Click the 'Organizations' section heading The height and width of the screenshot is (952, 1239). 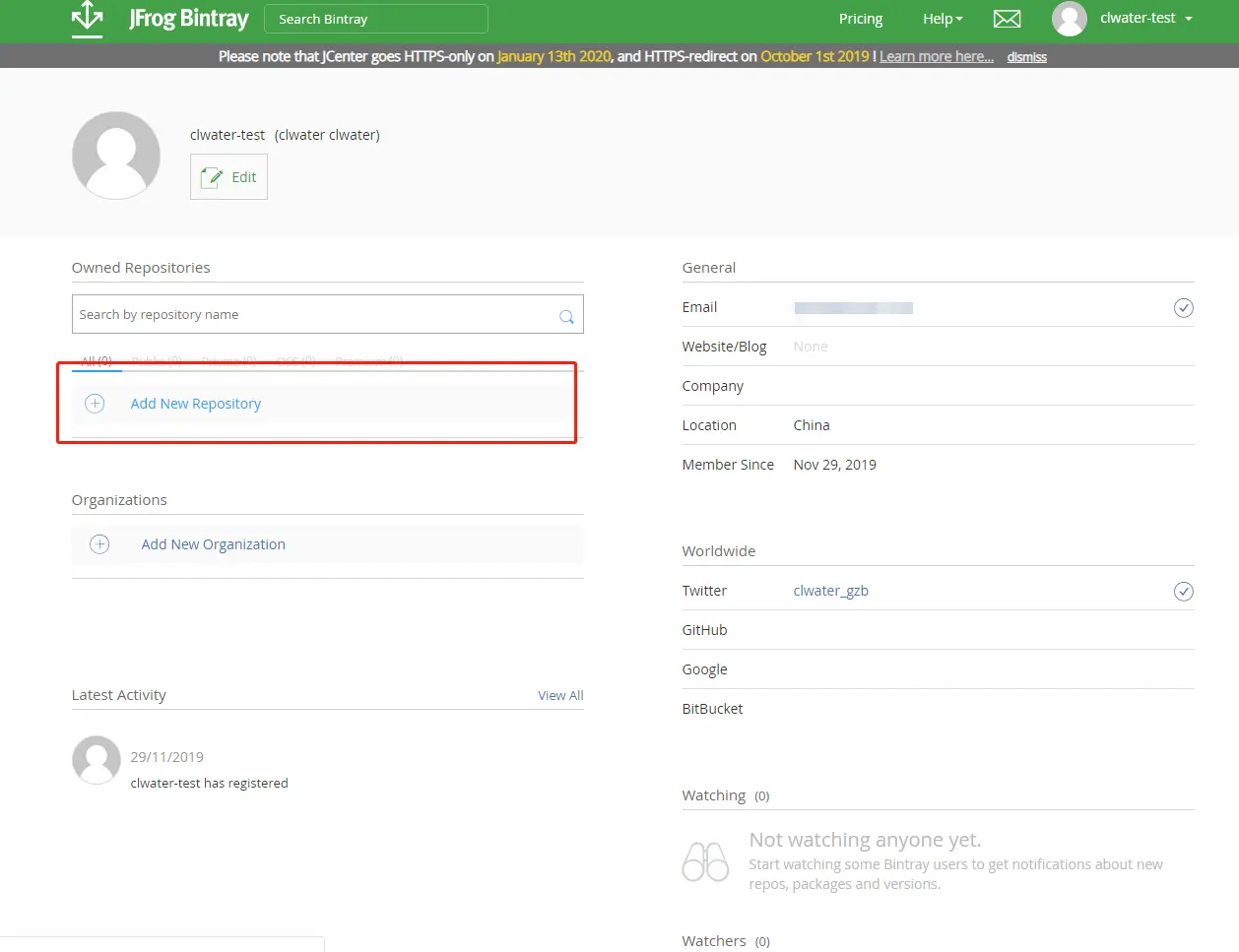click(119, 500)
